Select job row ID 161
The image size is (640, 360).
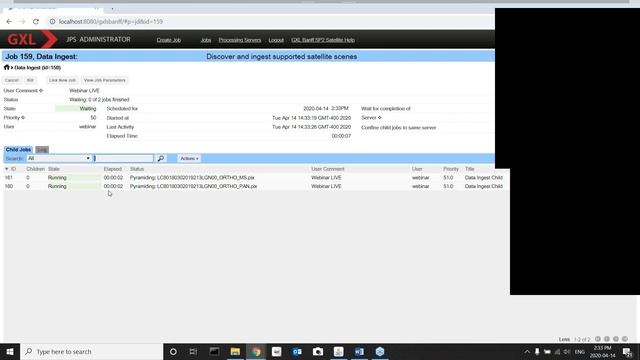256,178
